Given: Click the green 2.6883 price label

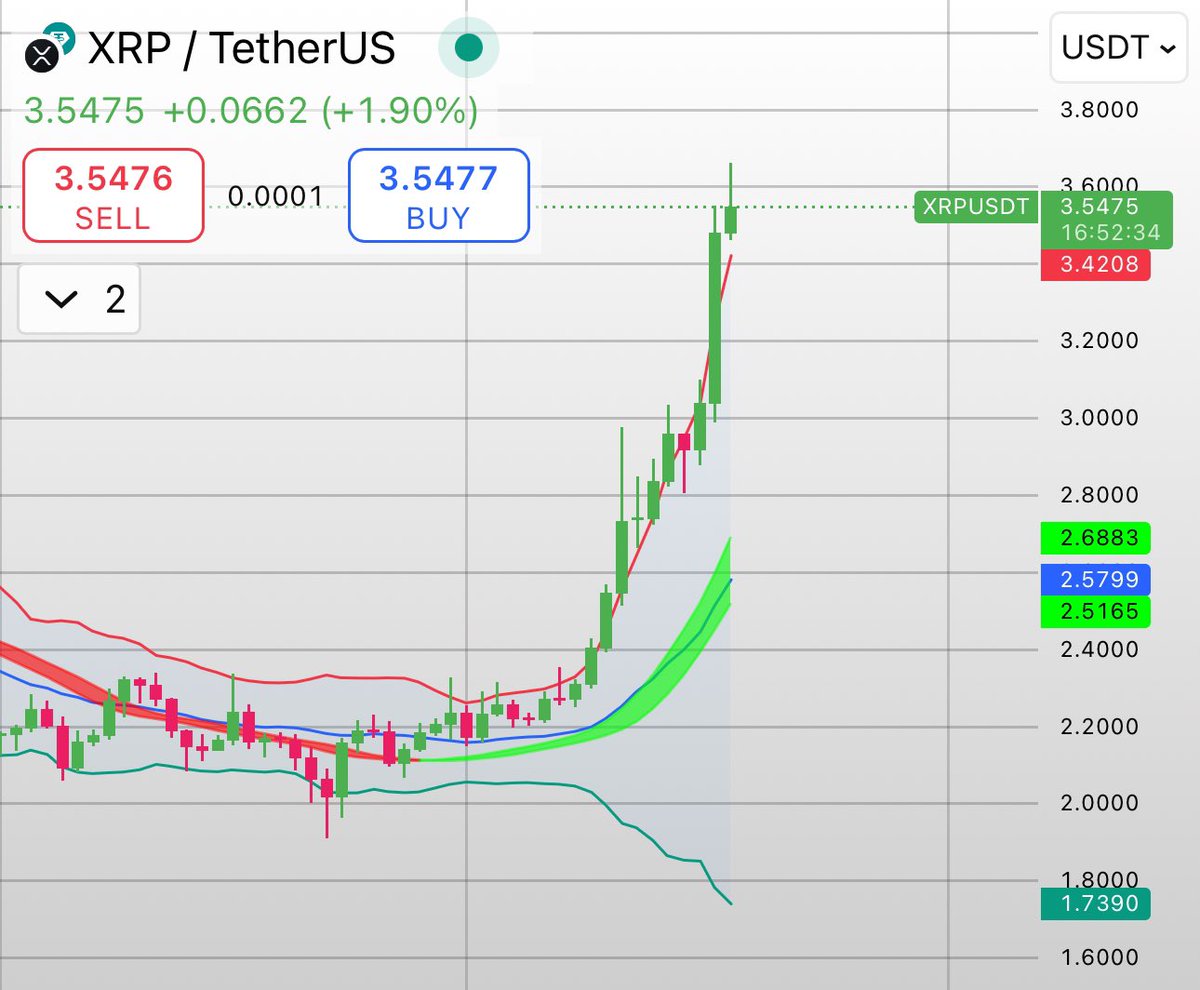Looking at the screenshot, I should pyautogui.click(x=1095, y=538).
